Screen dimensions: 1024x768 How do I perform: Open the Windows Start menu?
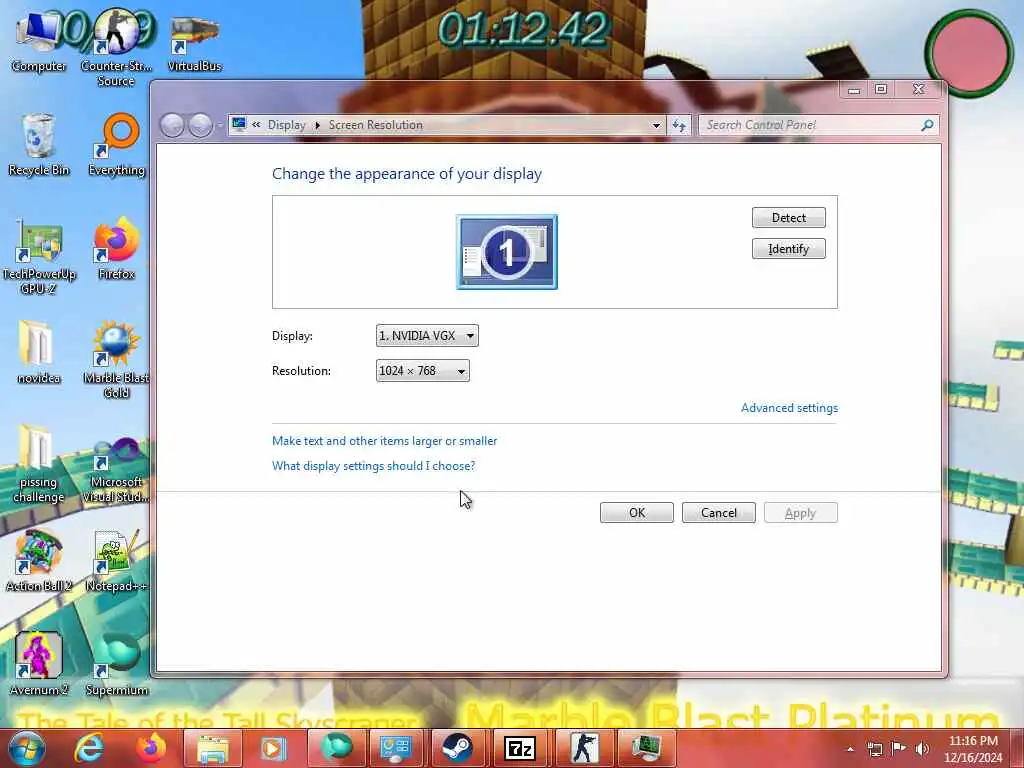click(26, 748)
